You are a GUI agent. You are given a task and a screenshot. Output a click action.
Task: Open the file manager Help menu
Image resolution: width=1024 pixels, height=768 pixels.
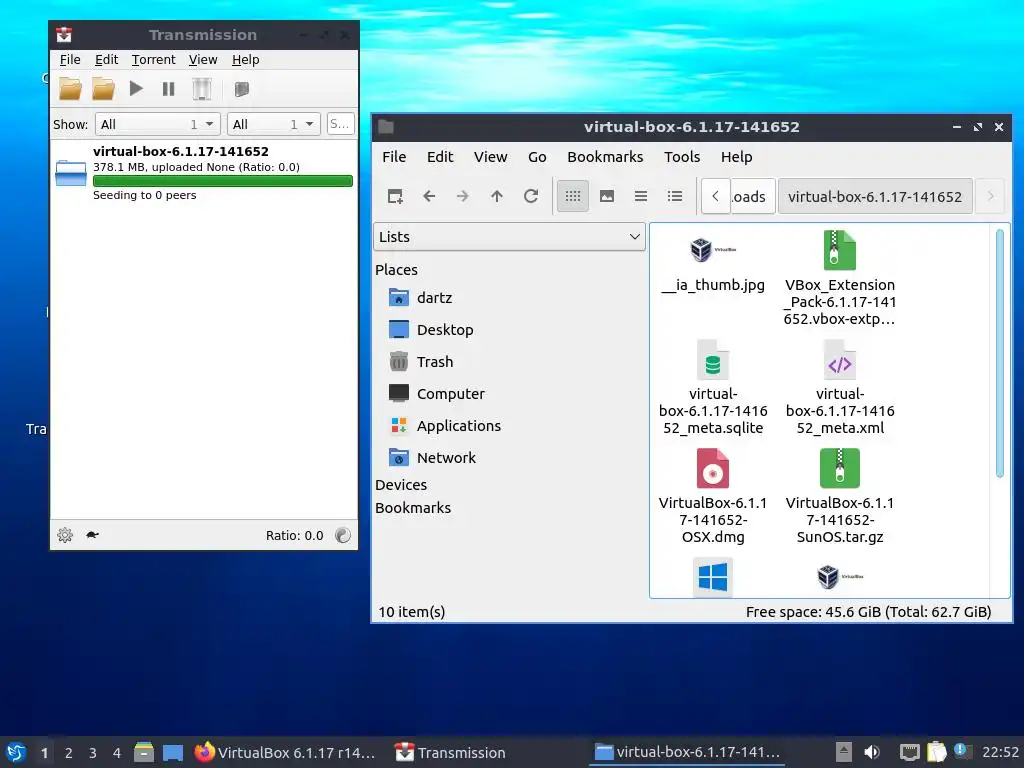[x=736, y=157]
